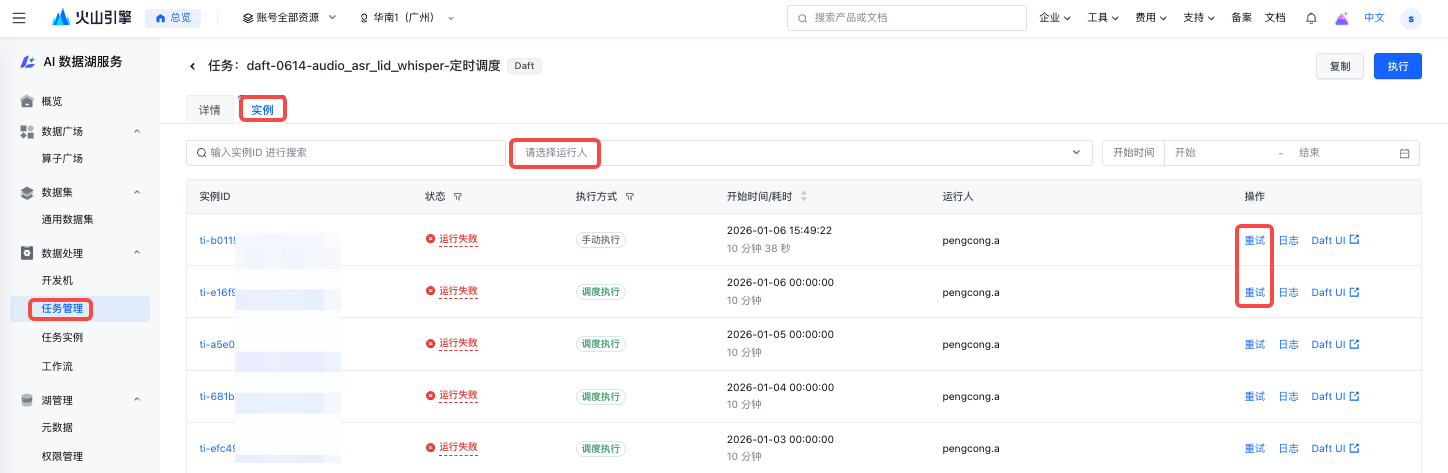Open the 企业 top menu

point(1055,18)
